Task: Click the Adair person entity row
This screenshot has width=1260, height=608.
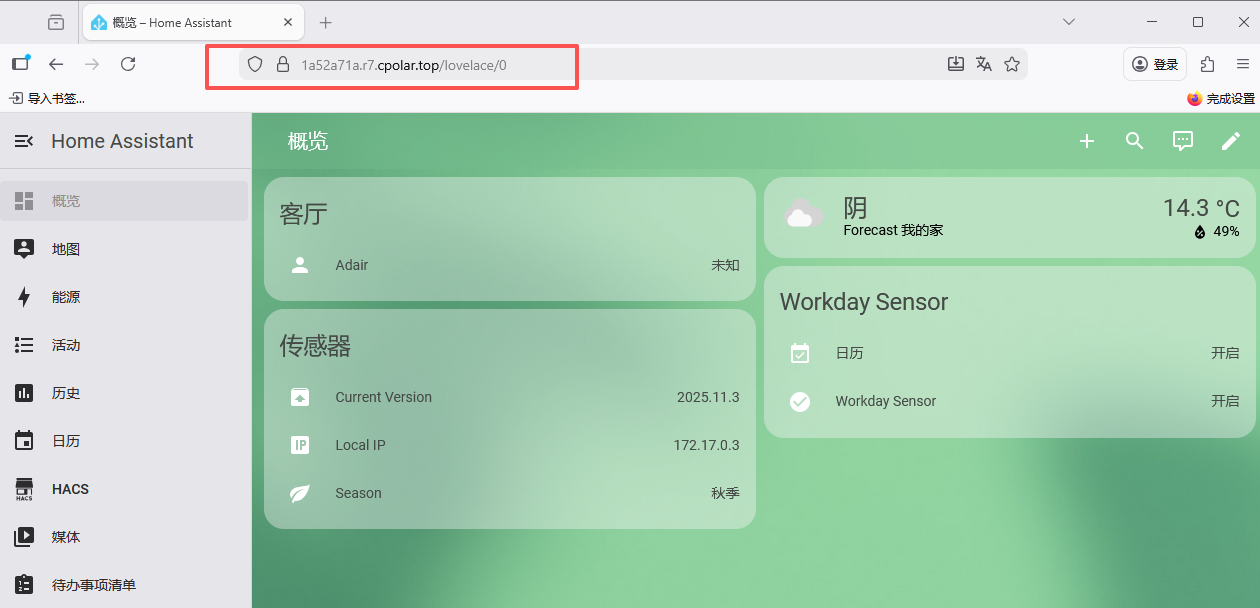Action: (510, 265)
